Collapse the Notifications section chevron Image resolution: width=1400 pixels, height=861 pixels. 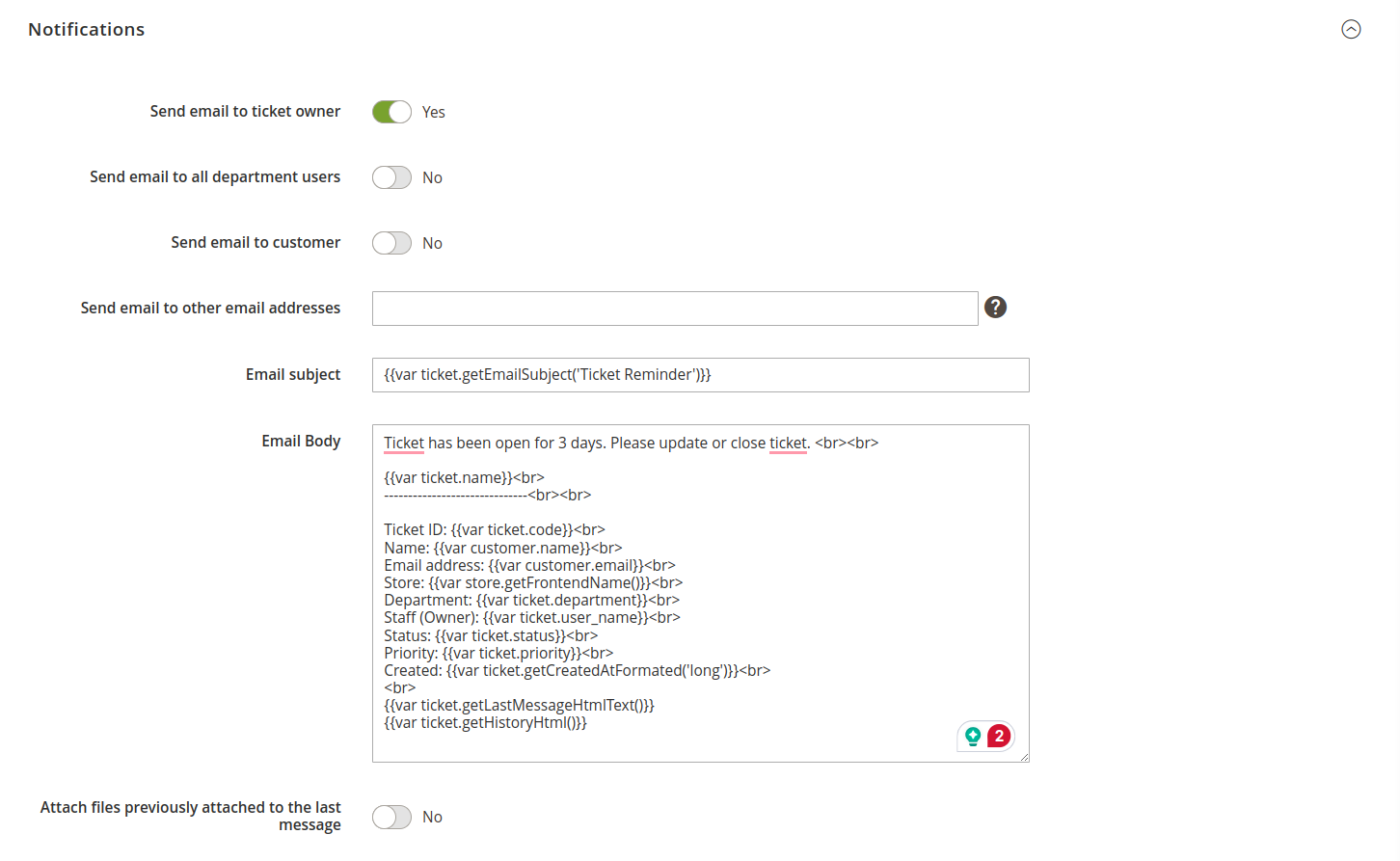pos(1351,30)
